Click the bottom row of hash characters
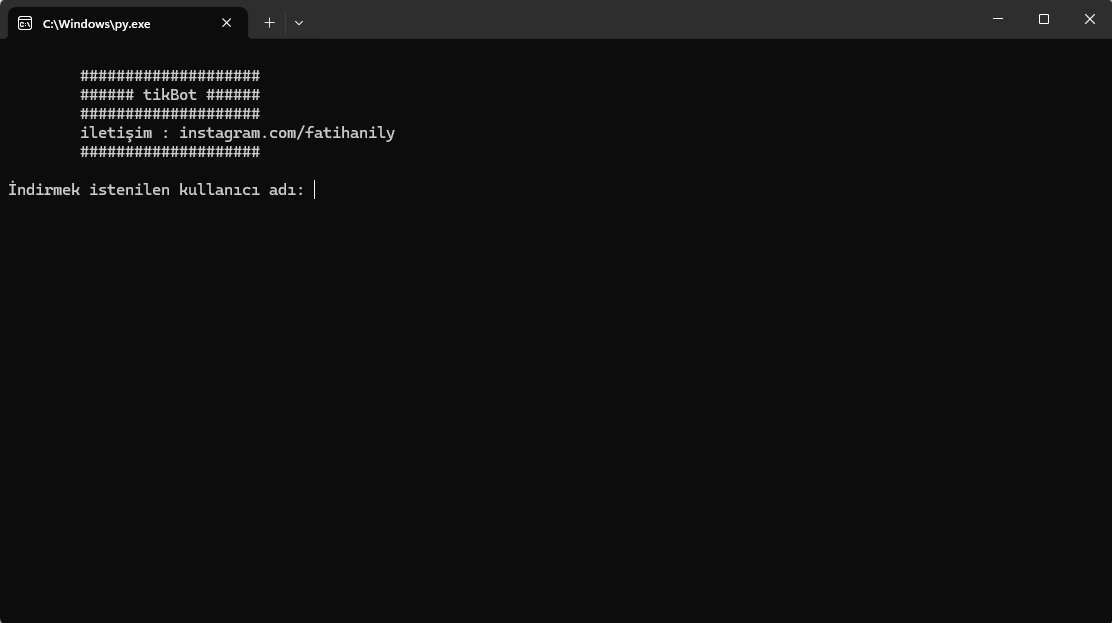Screen dimensions: 1112x623 coord(170,152)
